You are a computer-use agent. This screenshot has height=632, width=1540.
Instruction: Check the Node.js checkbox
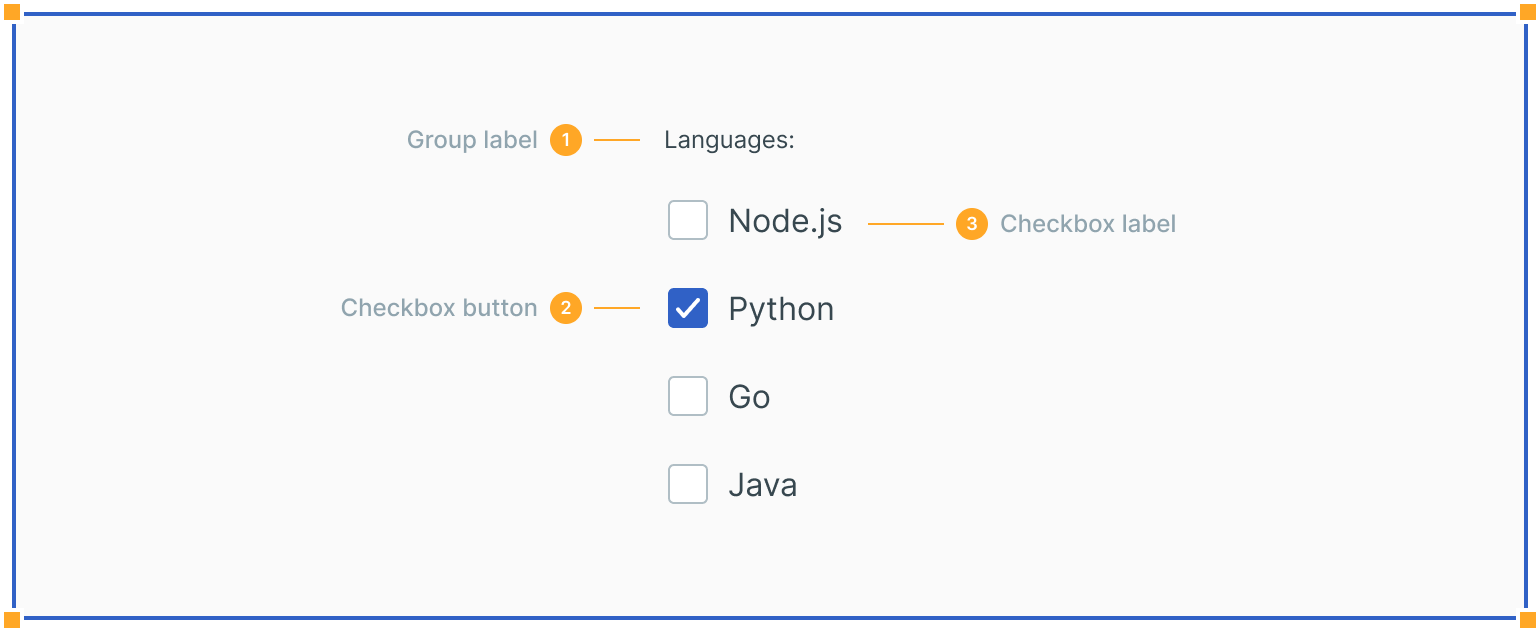coord(687,220)
